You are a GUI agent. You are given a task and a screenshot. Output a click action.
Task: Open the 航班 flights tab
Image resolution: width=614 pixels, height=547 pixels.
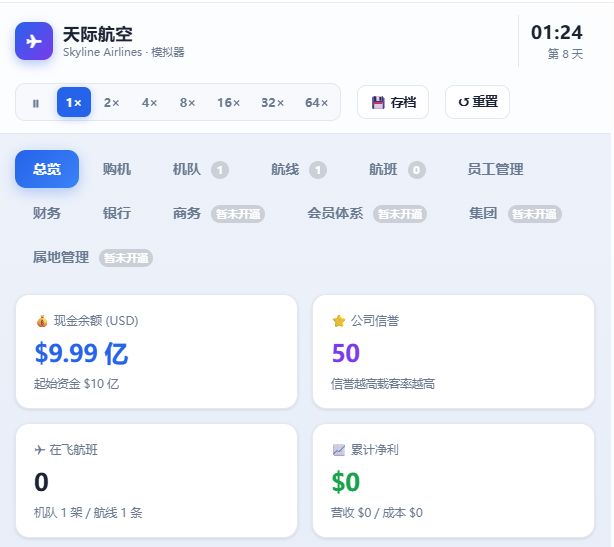click(397, 170)
